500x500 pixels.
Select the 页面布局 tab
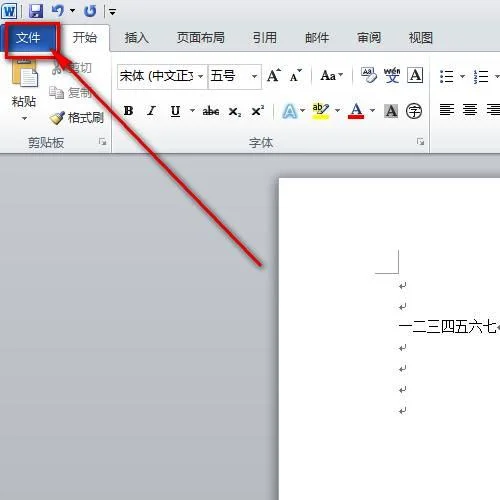[200, 38]
